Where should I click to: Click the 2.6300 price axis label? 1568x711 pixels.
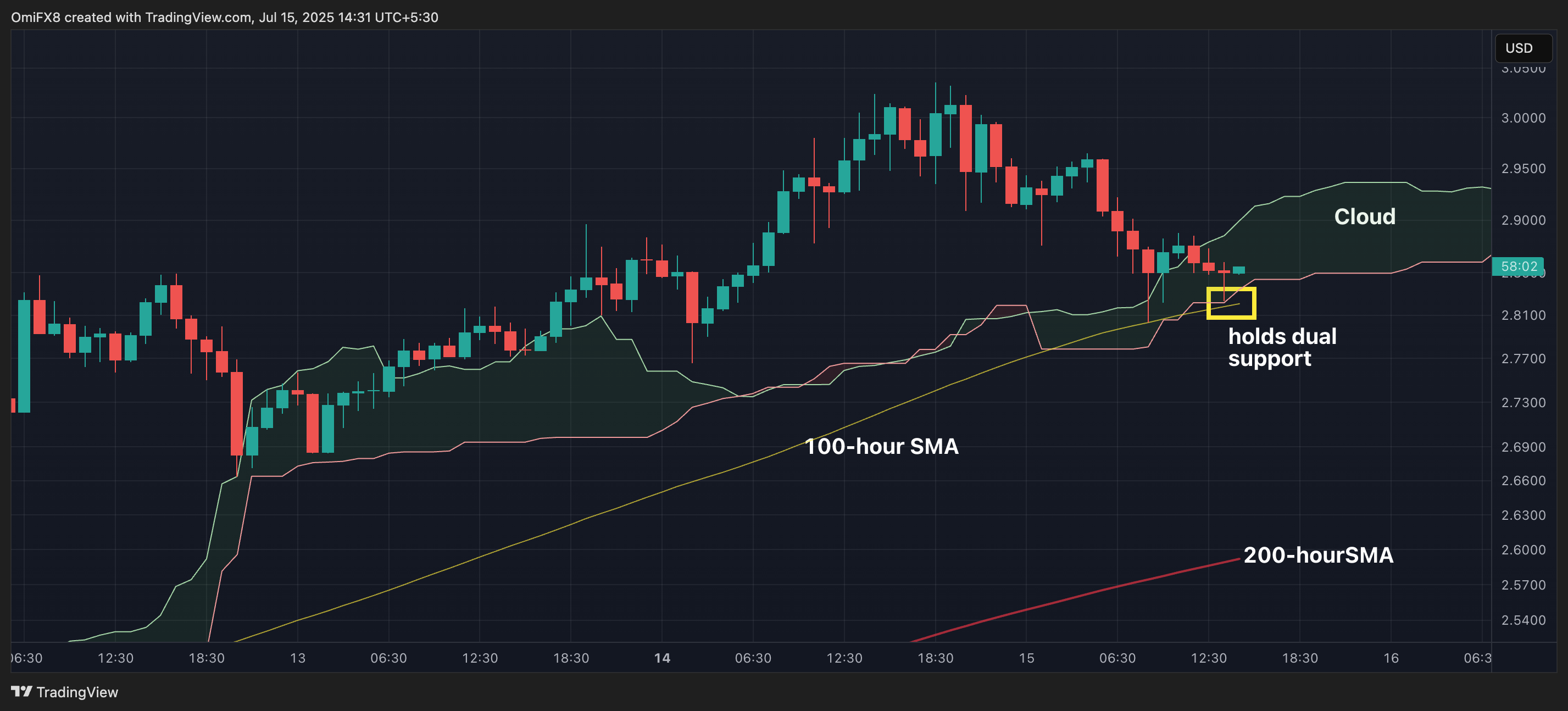coord(1523,515)
